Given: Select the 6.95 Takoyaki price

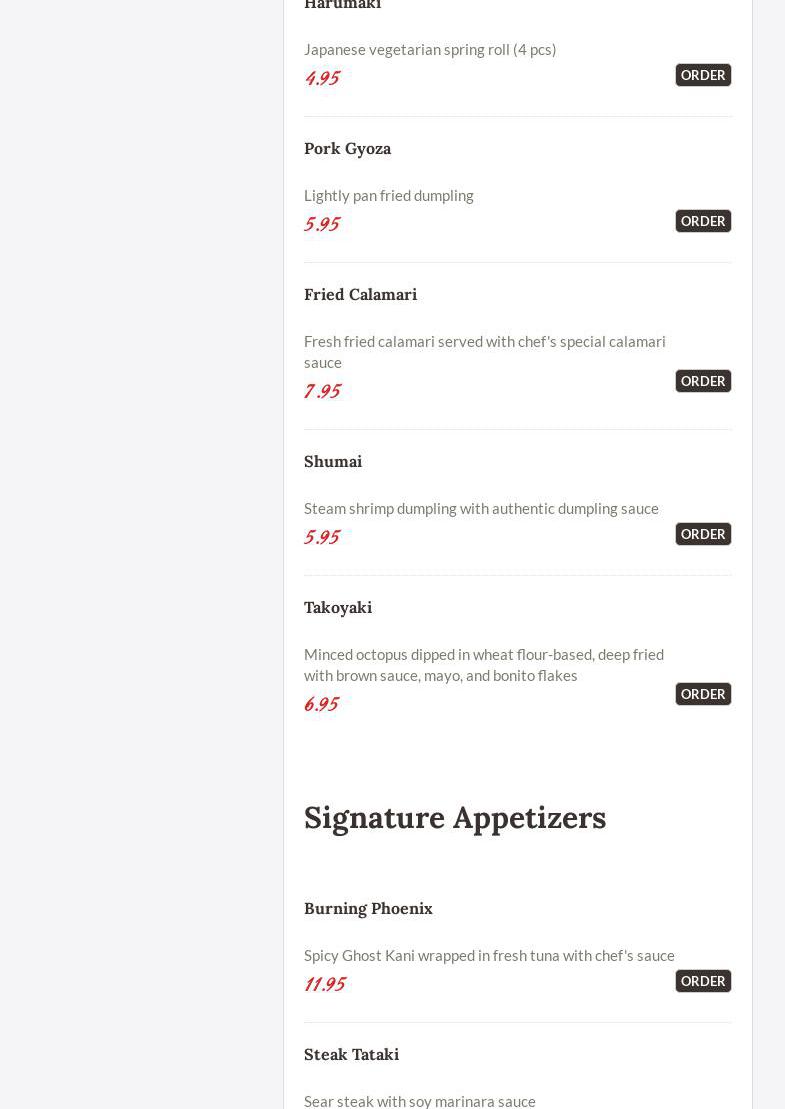Looking at the screenshot, I should click(321, 704).
